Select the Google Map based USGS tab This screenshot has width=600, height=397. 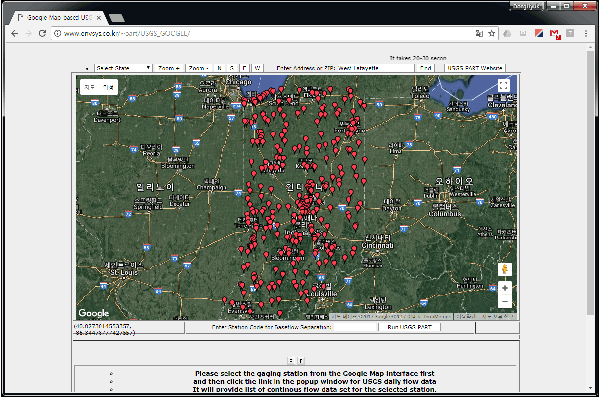(x=59, y=18)
